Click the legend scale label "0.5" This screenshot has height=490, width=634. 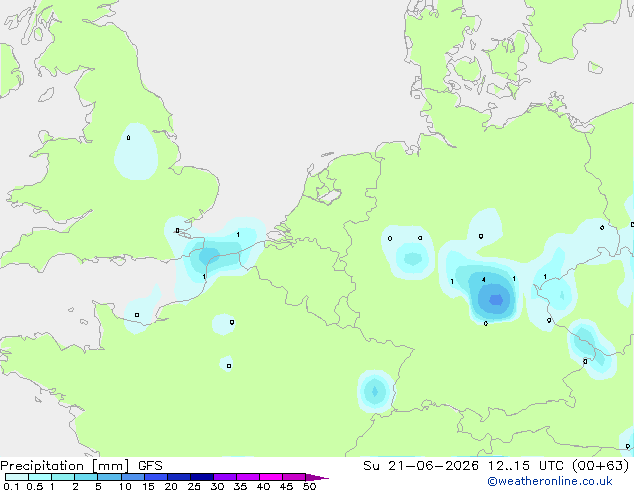pyautogui.click(x=34, y=486)
